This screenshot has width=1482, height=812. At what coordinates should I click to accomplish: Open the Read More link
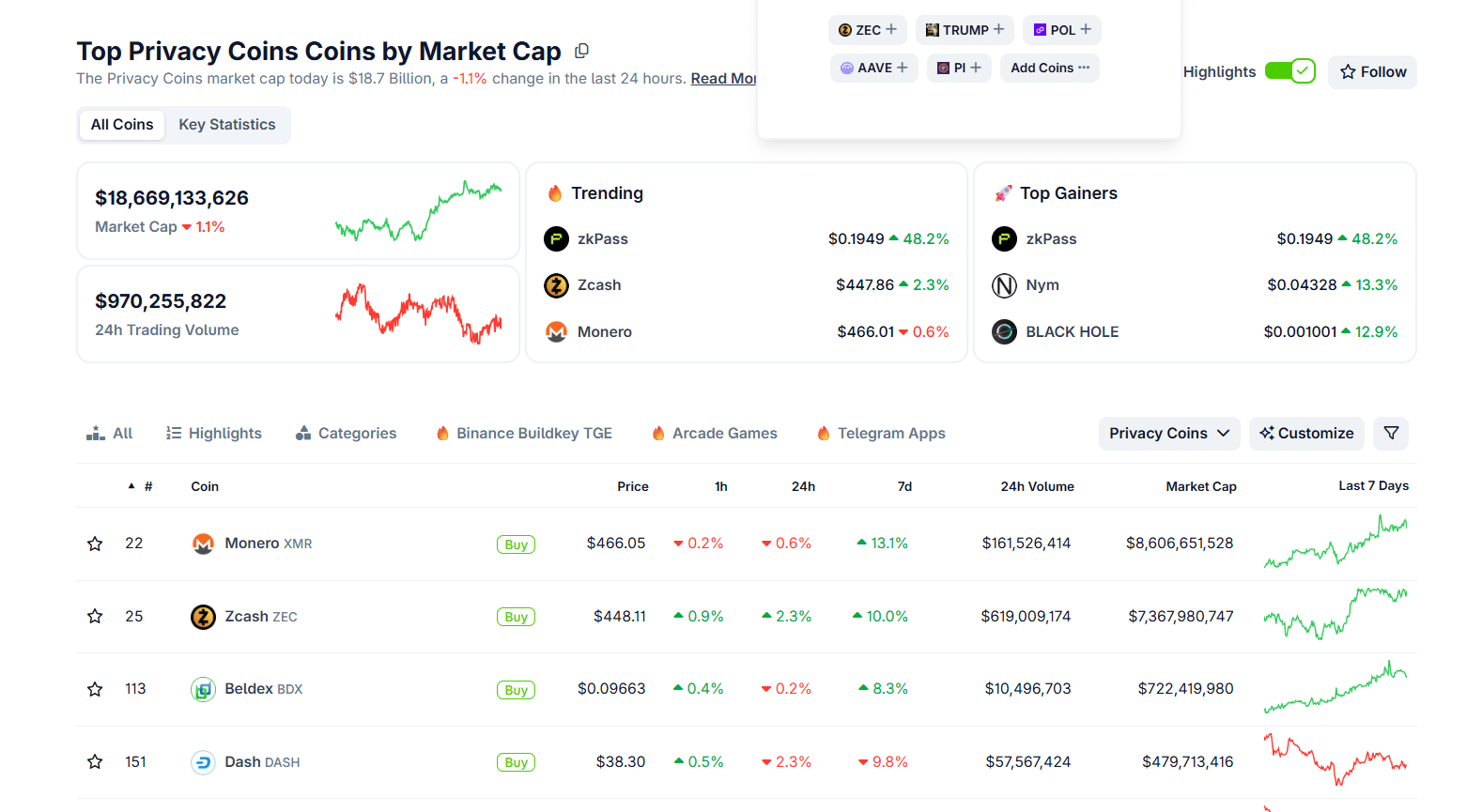click(x=723, y=79)
